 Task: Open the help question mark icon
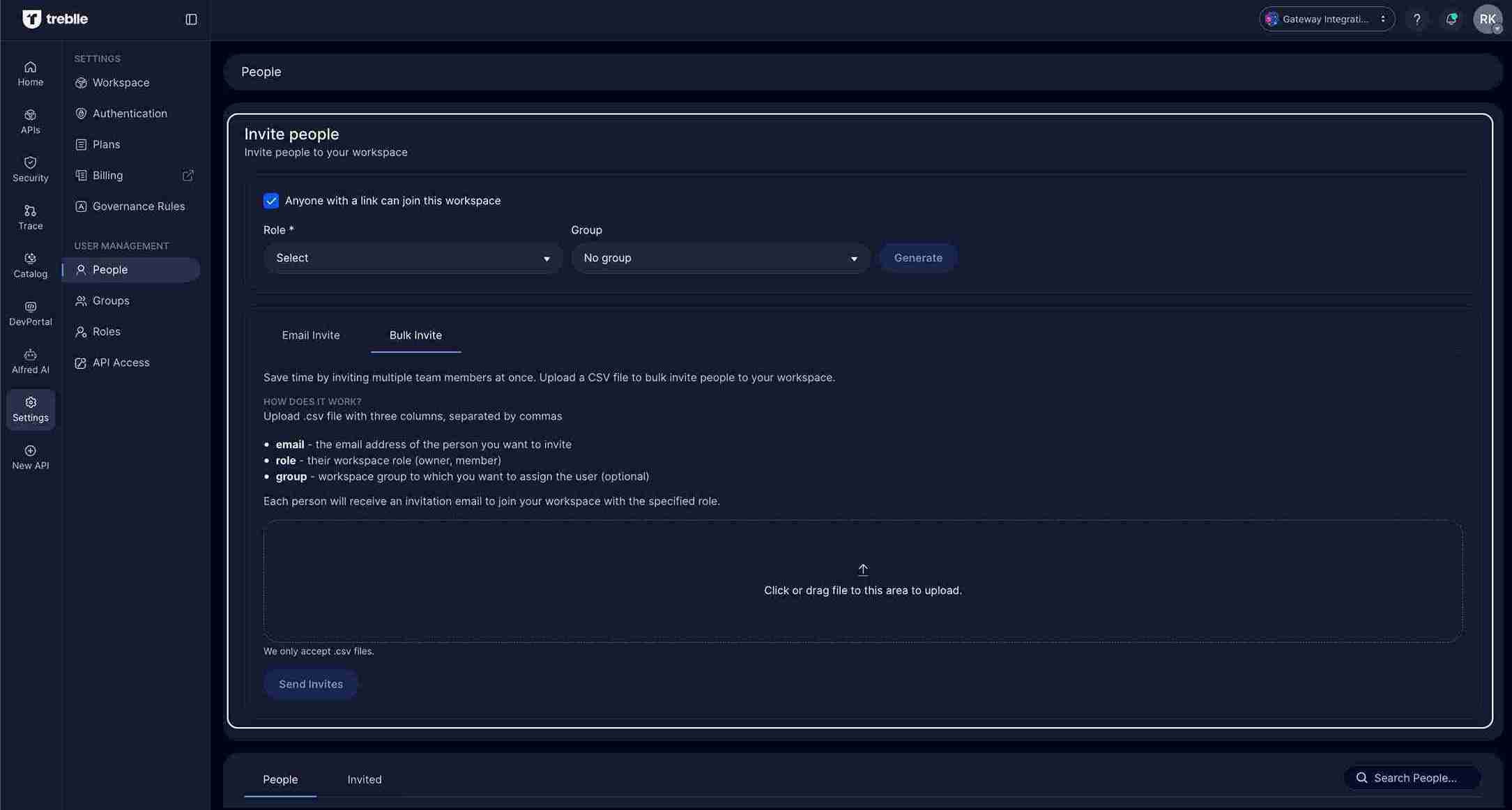(1417, 19)
